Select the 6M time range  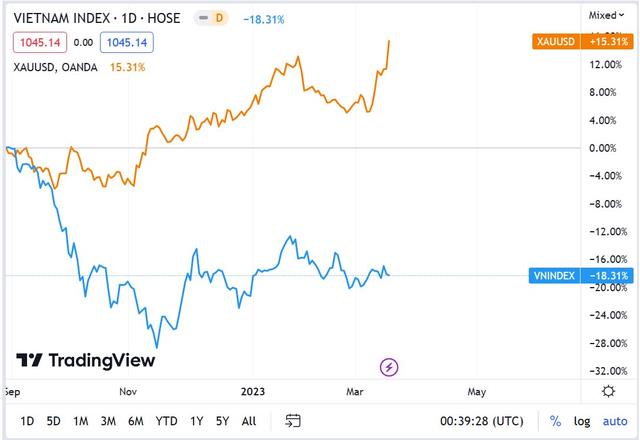135,420
